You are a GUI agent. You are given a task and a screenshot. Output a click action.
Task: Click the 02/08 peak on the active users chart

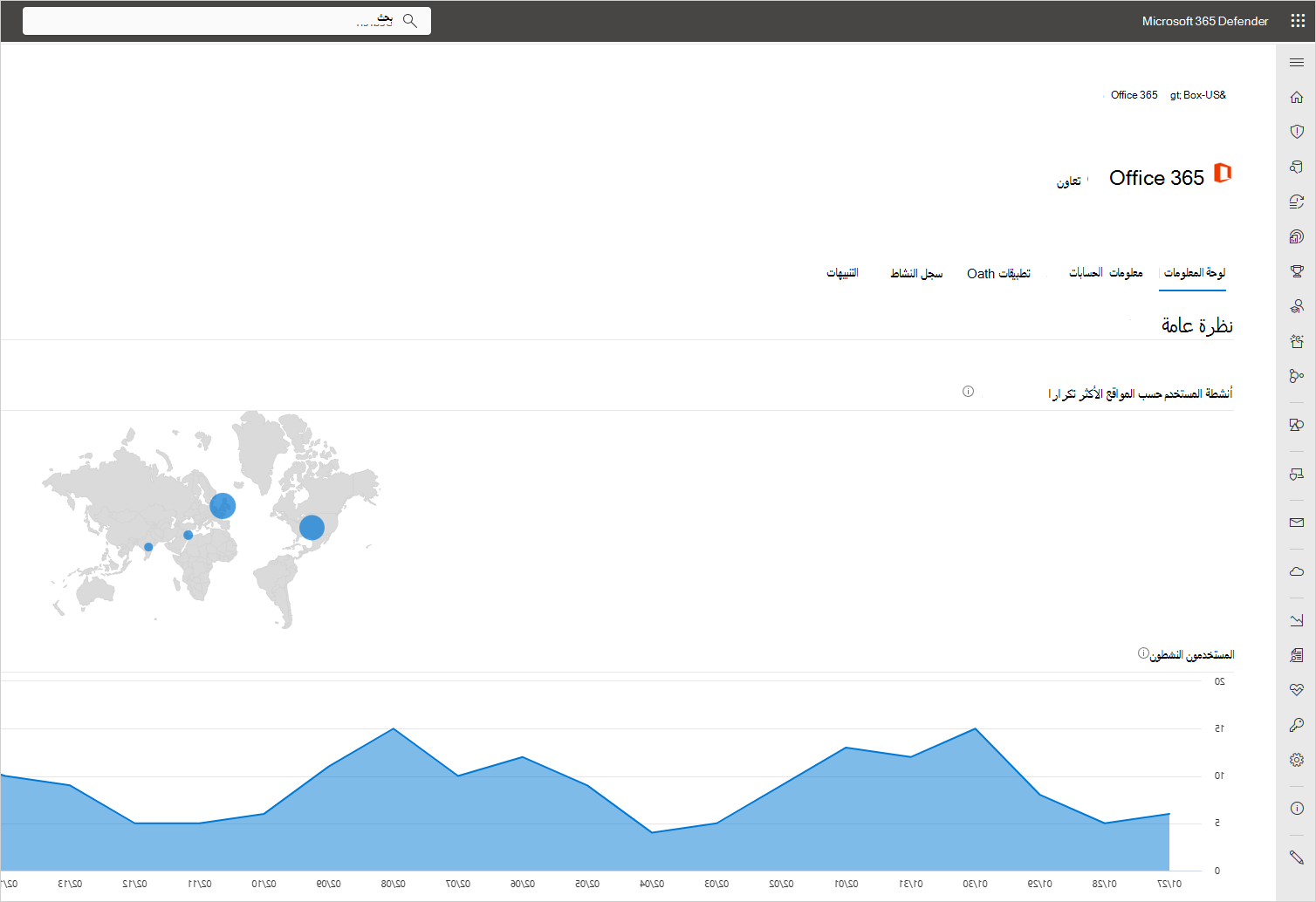tap(394, 728)
